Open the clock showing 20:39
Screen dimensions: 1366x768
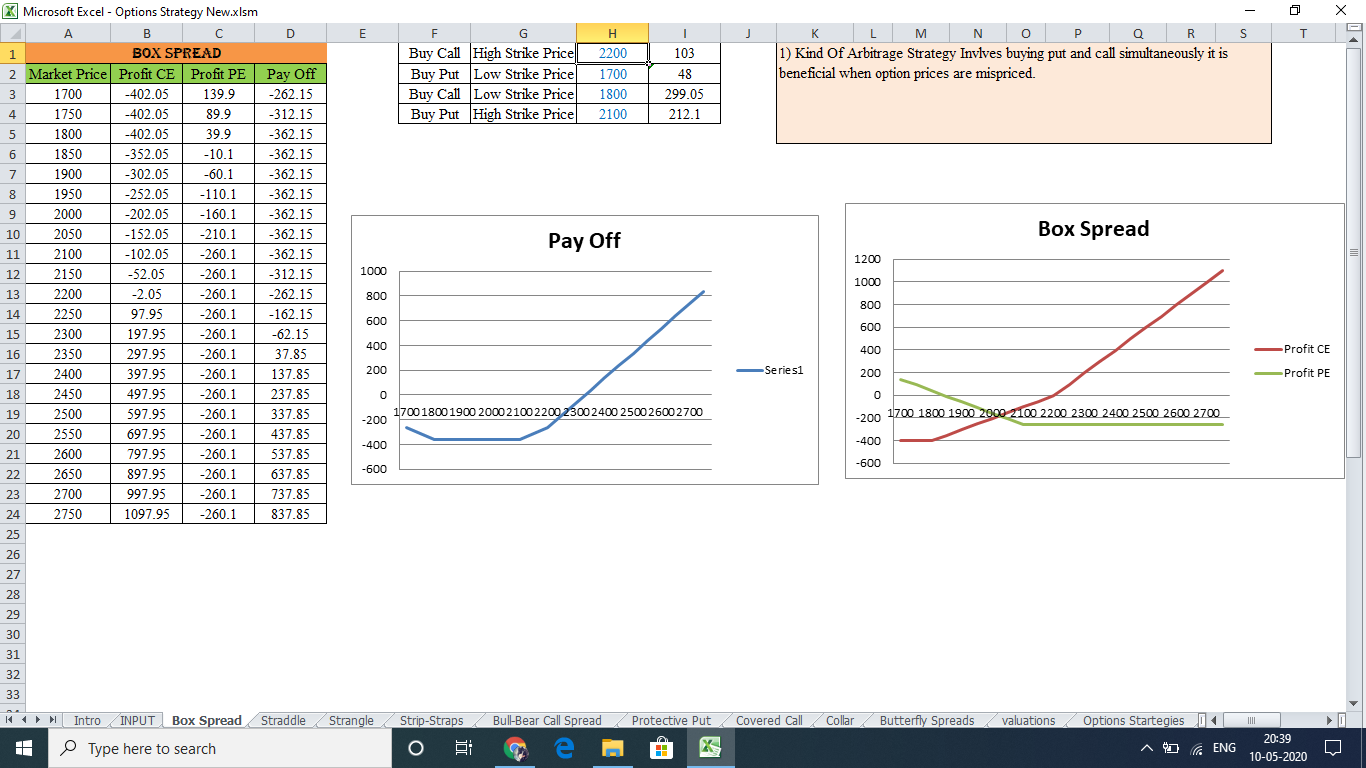tap(1277, 748)
